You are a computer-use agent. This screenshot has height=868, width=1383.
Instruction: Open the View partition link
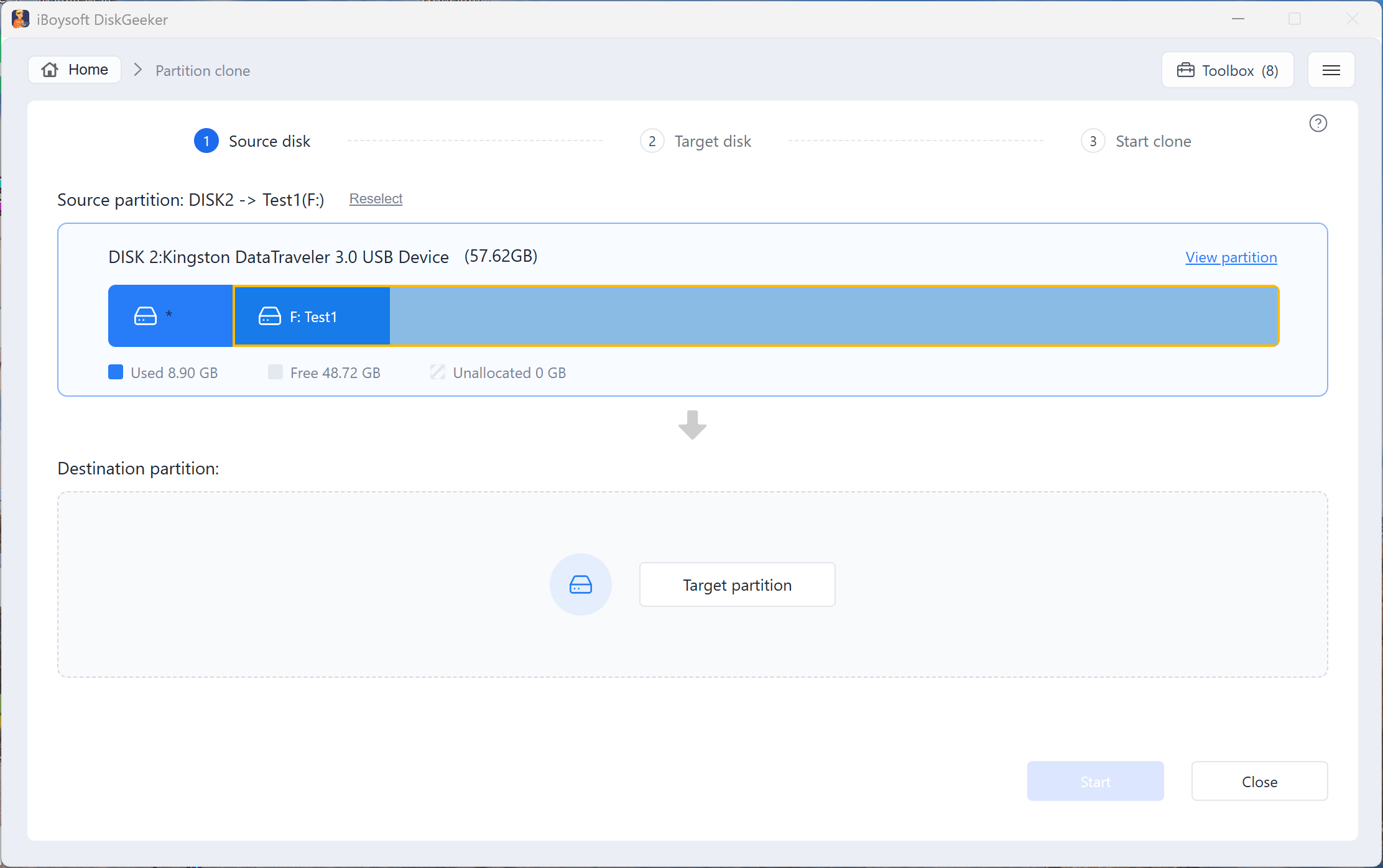pyautogui.click(x=1231, y=257)
